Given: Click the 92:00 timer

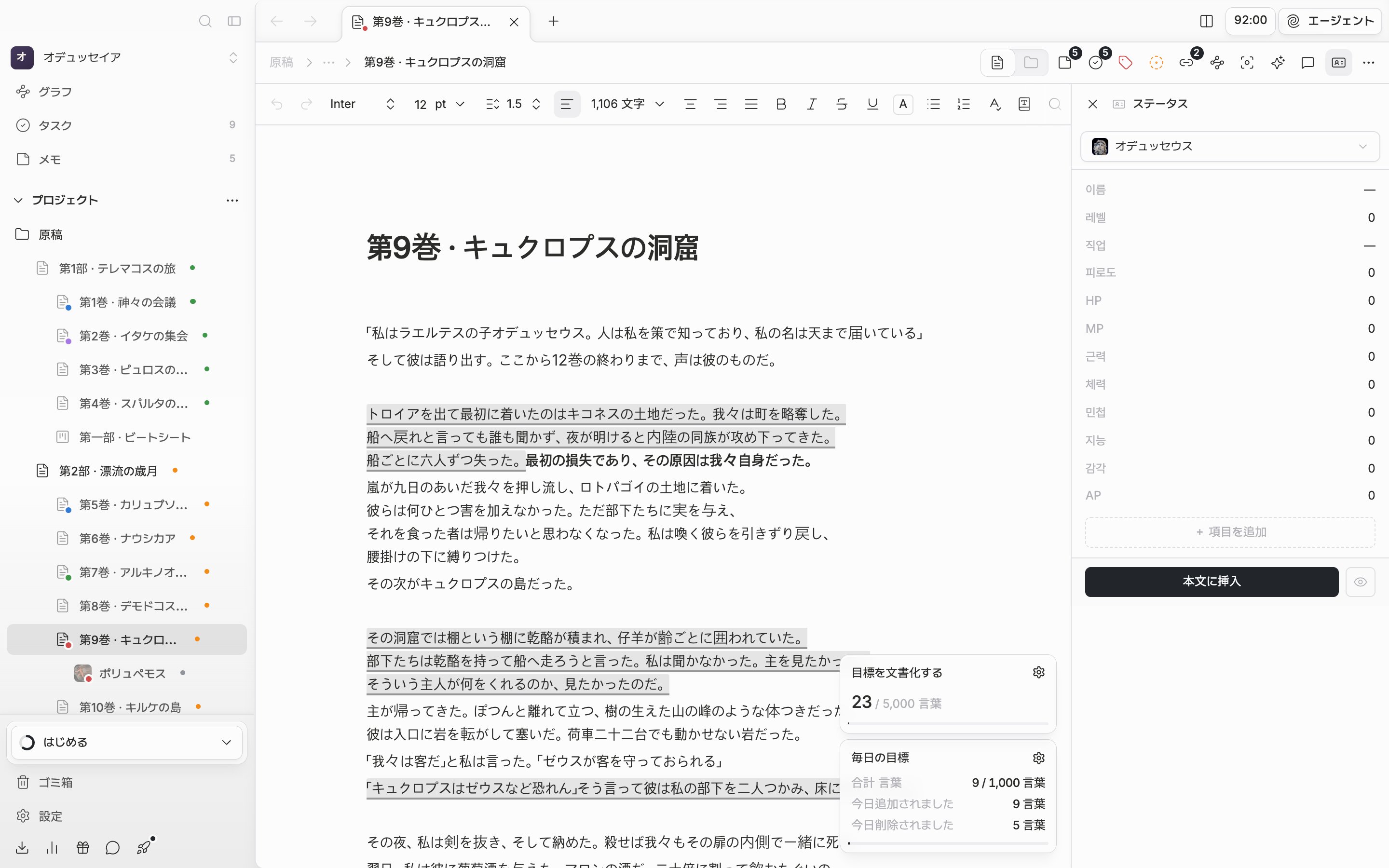Looking at the screenshot, I should pos(1250,21).
